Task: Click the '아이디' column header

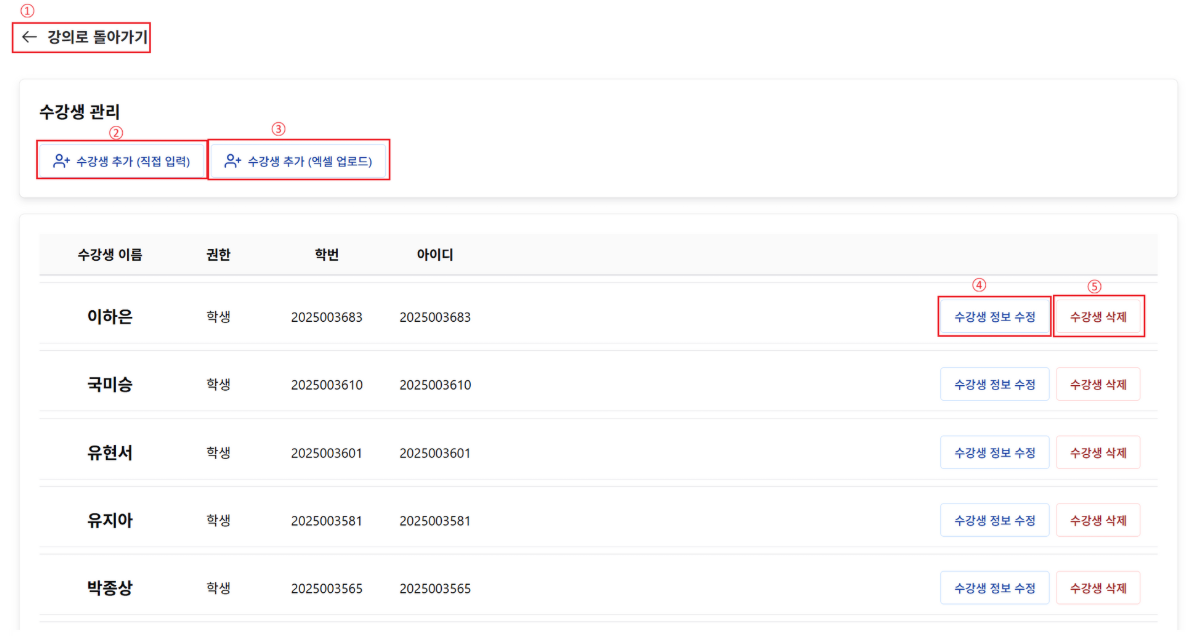Action: tap(435, 255)
